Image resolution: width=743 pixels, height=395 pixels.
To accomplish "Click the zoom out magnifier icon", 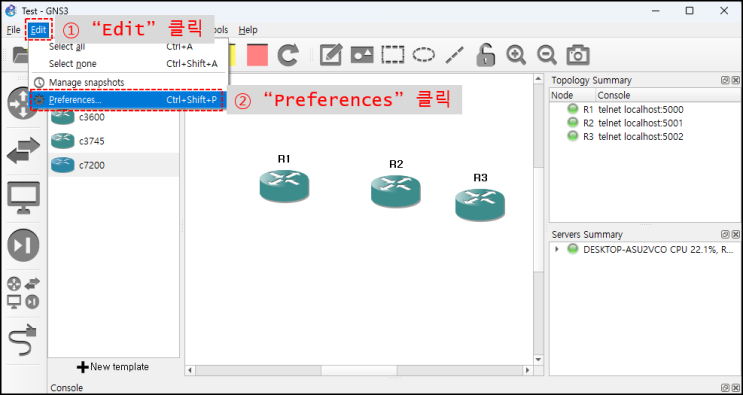I will coord(547,55).
